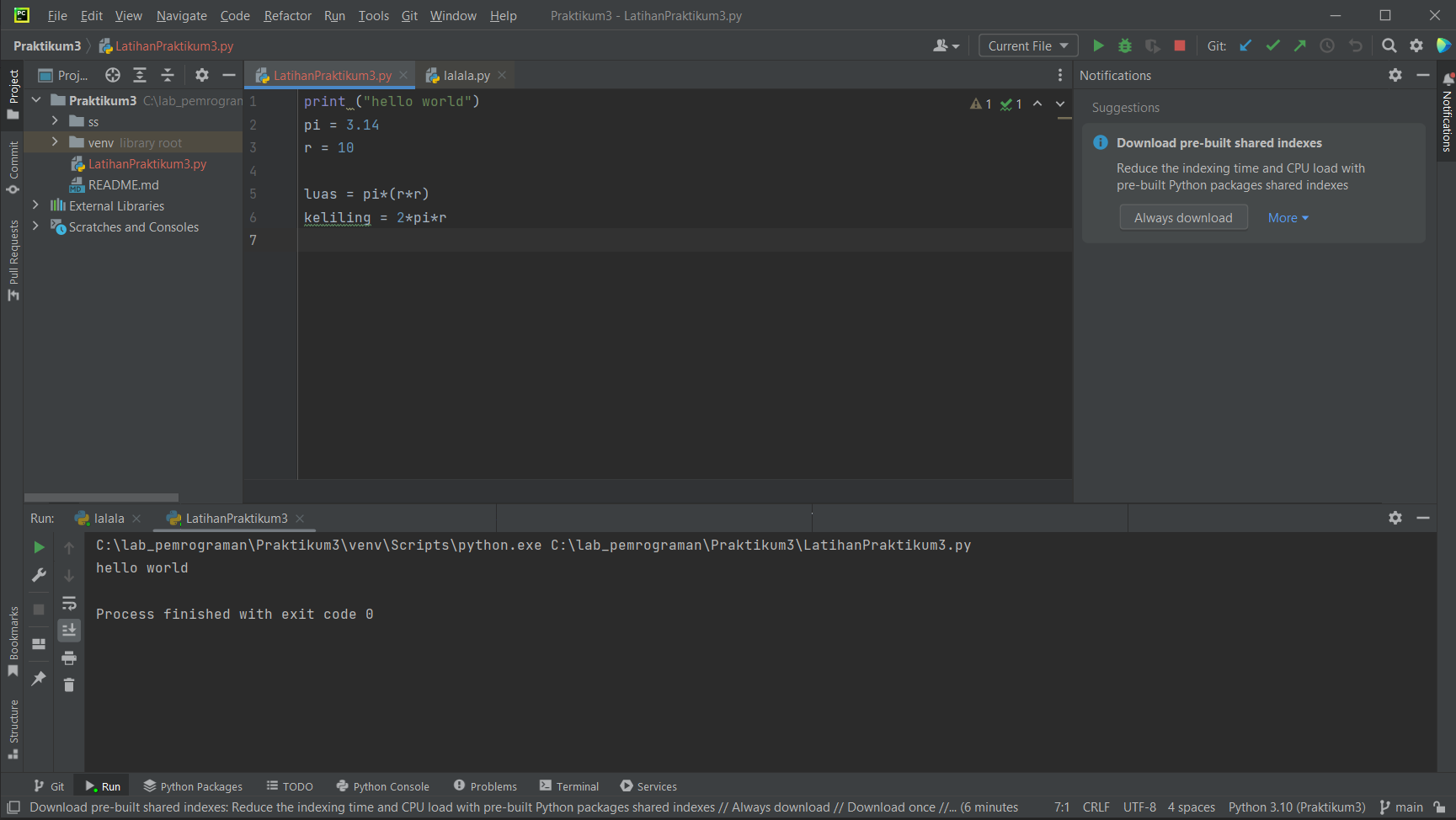Start debugging with the bug icon
The width and height of the screenshot is (1456, 820).
coord(1125,45)
